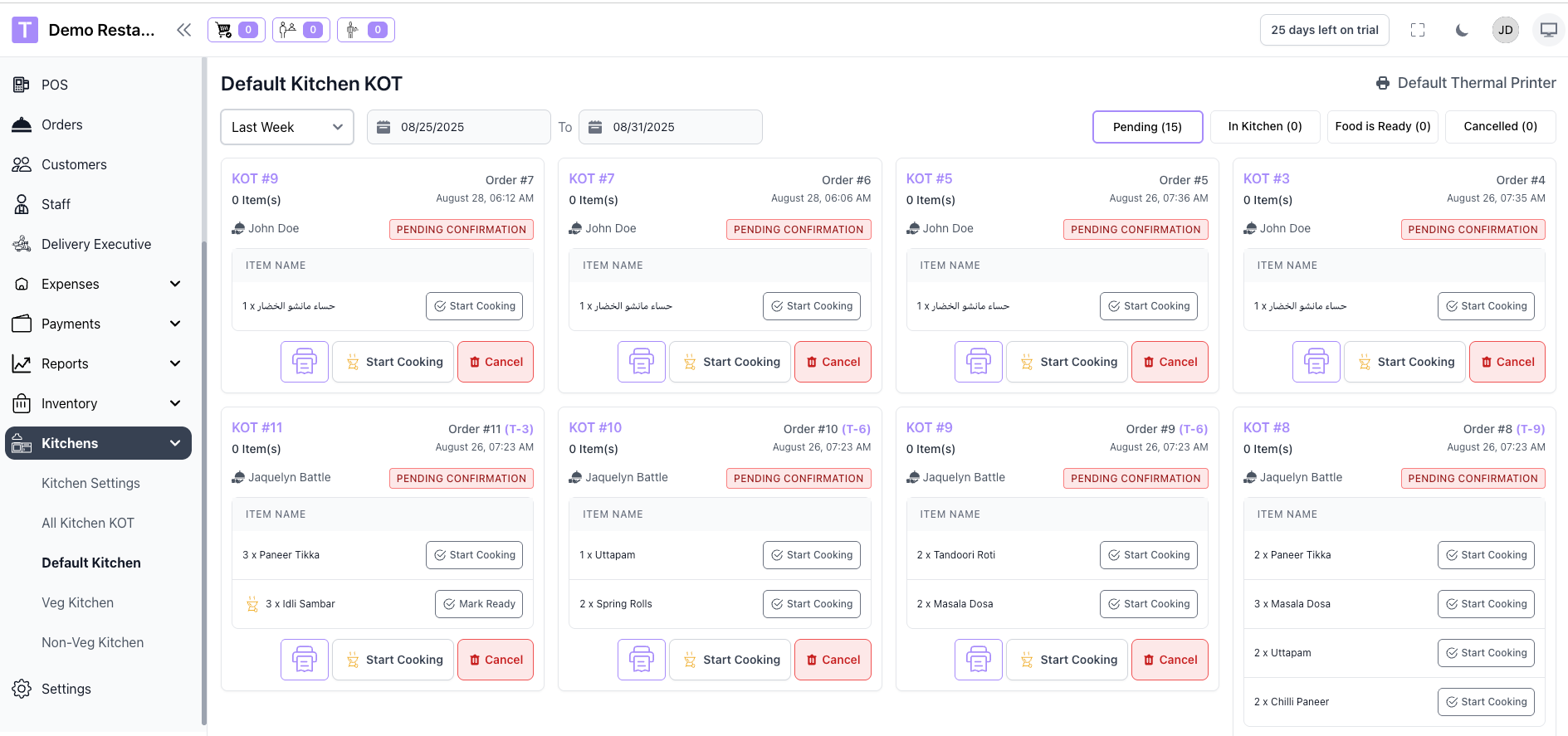Click the start date field 08/25/2025

pos(458,127)
